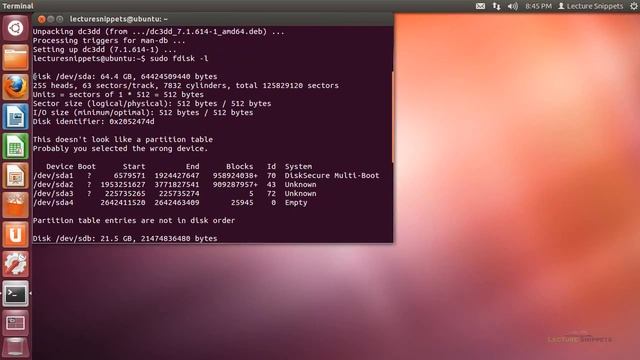Image resolution: width=640 pixels, height=360 pixels.
Task: Click the /dev/sda3 partition row
Action: (175, 193)
